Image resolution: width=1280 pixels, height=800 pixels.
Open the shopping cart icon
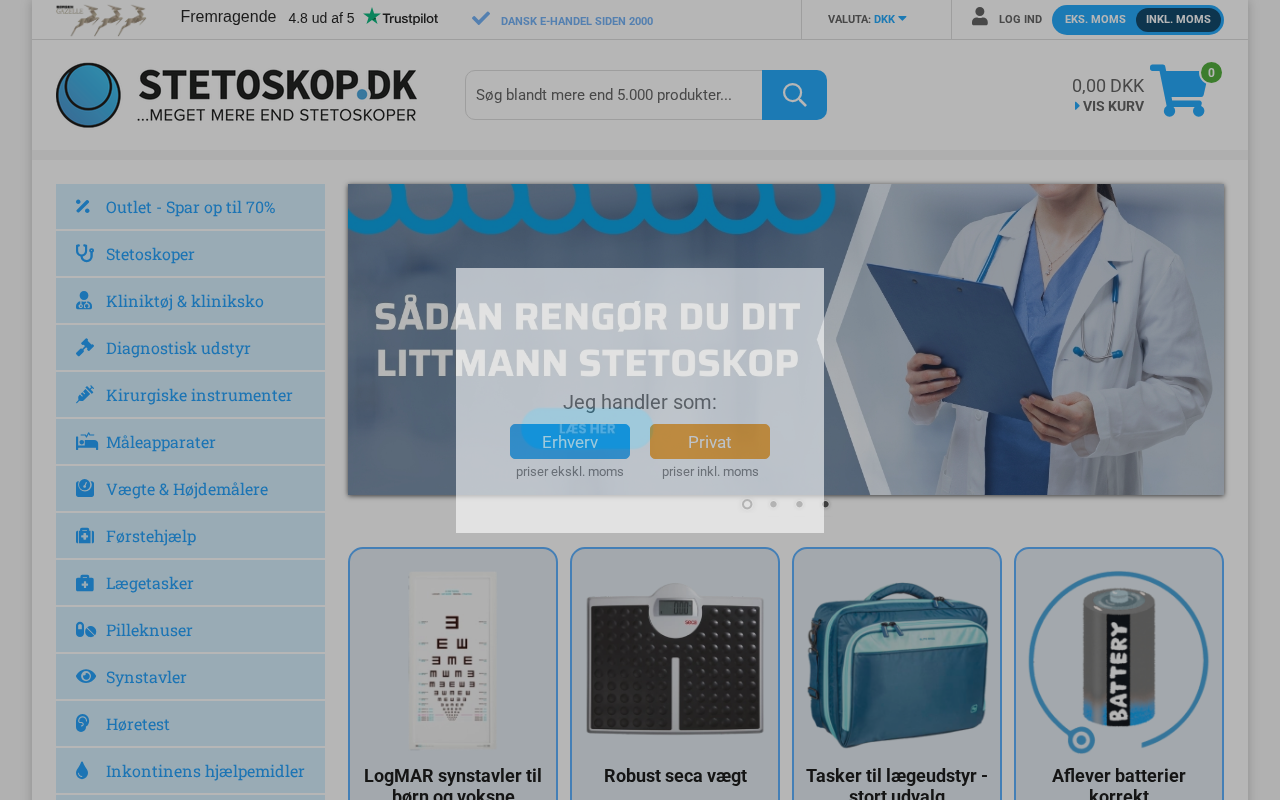click(1178, 91)
